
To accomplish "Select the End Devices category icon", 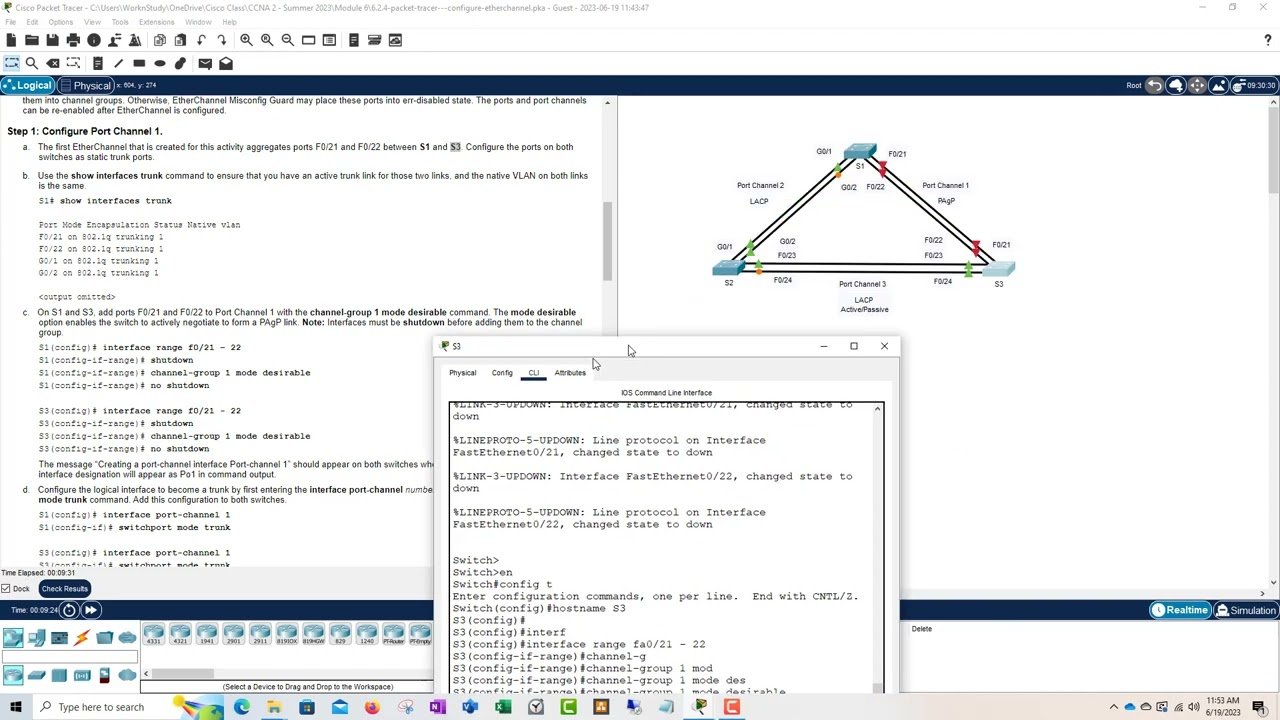I will [x=36, y=637].
